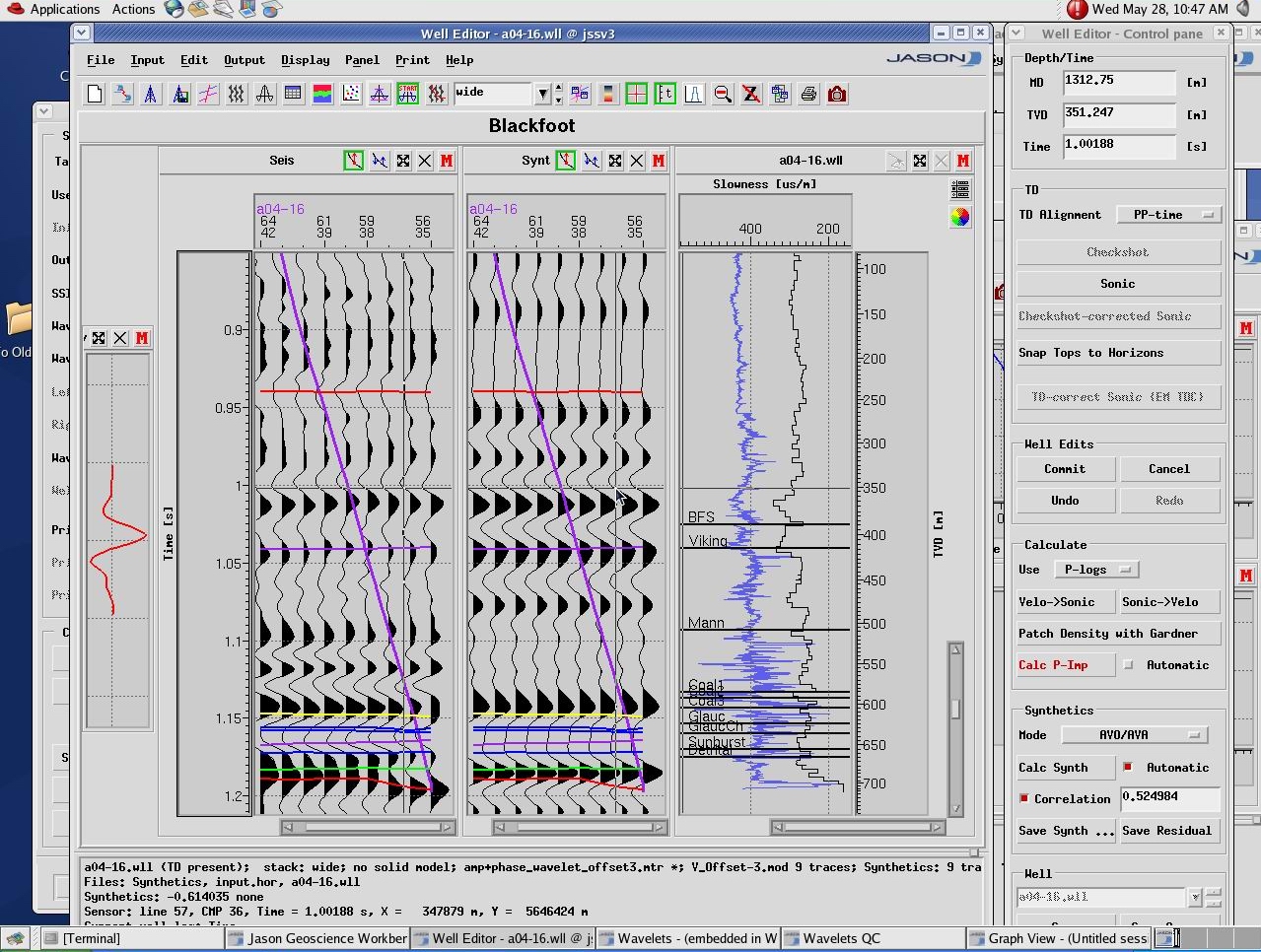Screen dimensions: 1261x952
Task: Click the horizontal scrollbar under Seis panel
Action: (368, 827)
